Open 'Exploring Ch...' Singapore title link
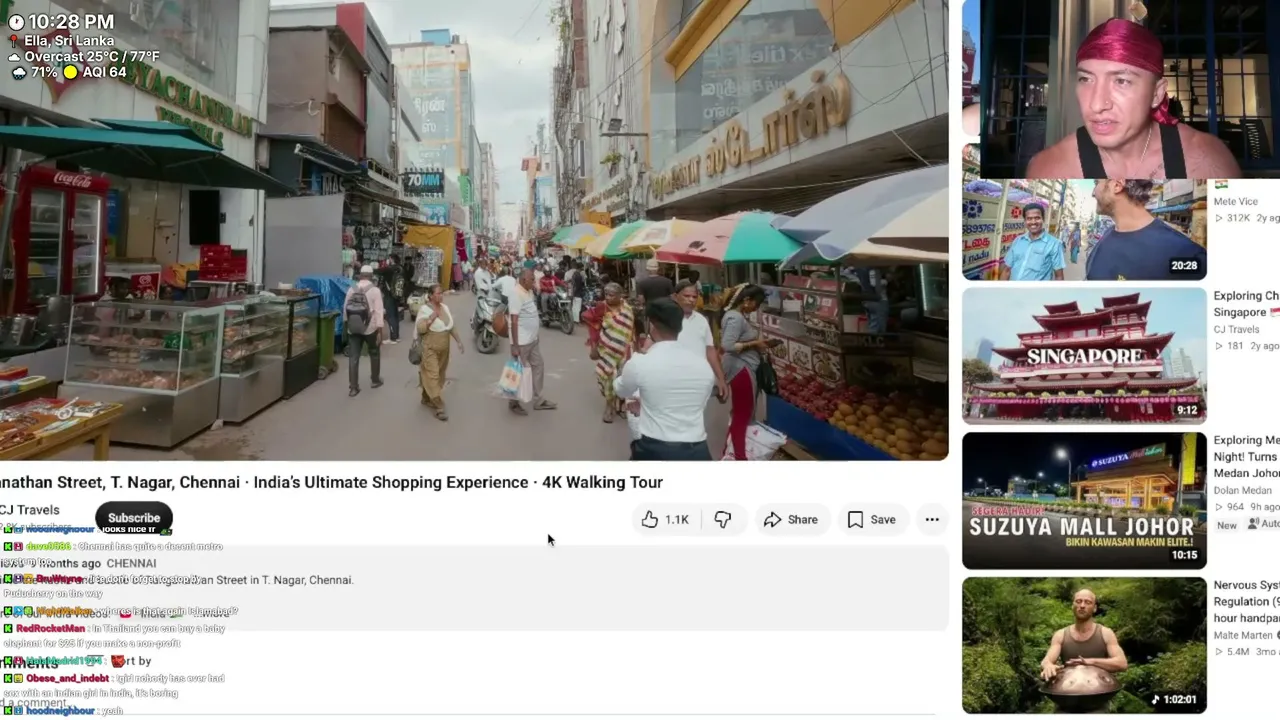 click(1246, 304)
